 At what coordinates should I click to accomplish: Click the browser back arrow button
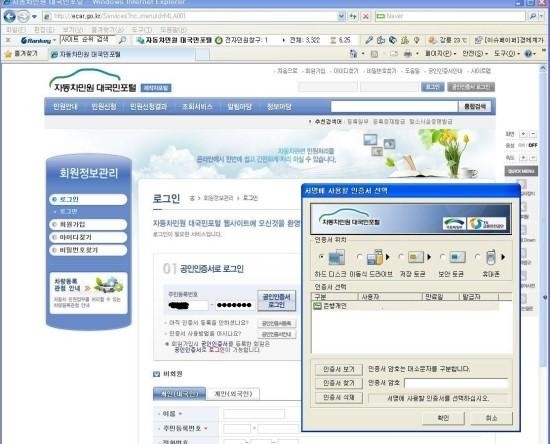pyautogui.click(x=9, y=16)
